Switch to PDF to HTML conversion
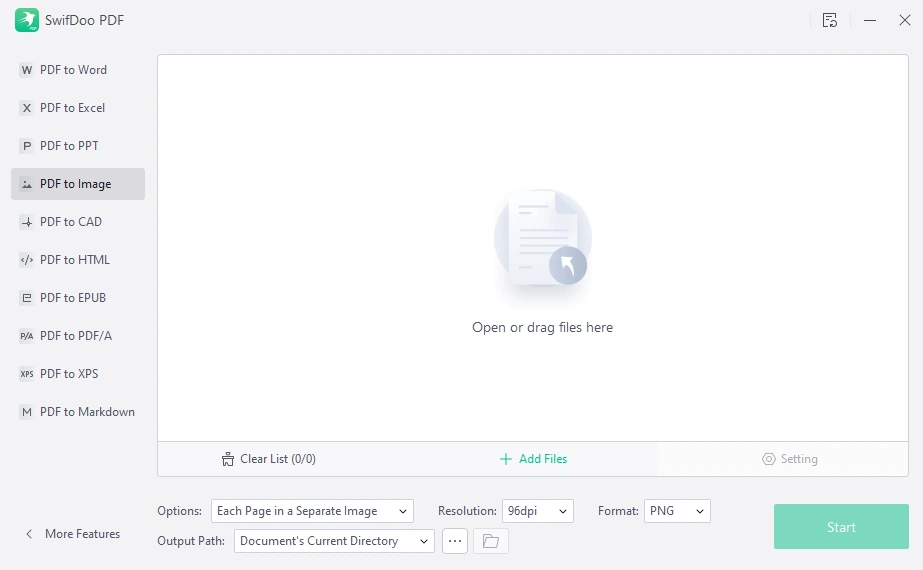The image size is (923, 570). point(78,260)
